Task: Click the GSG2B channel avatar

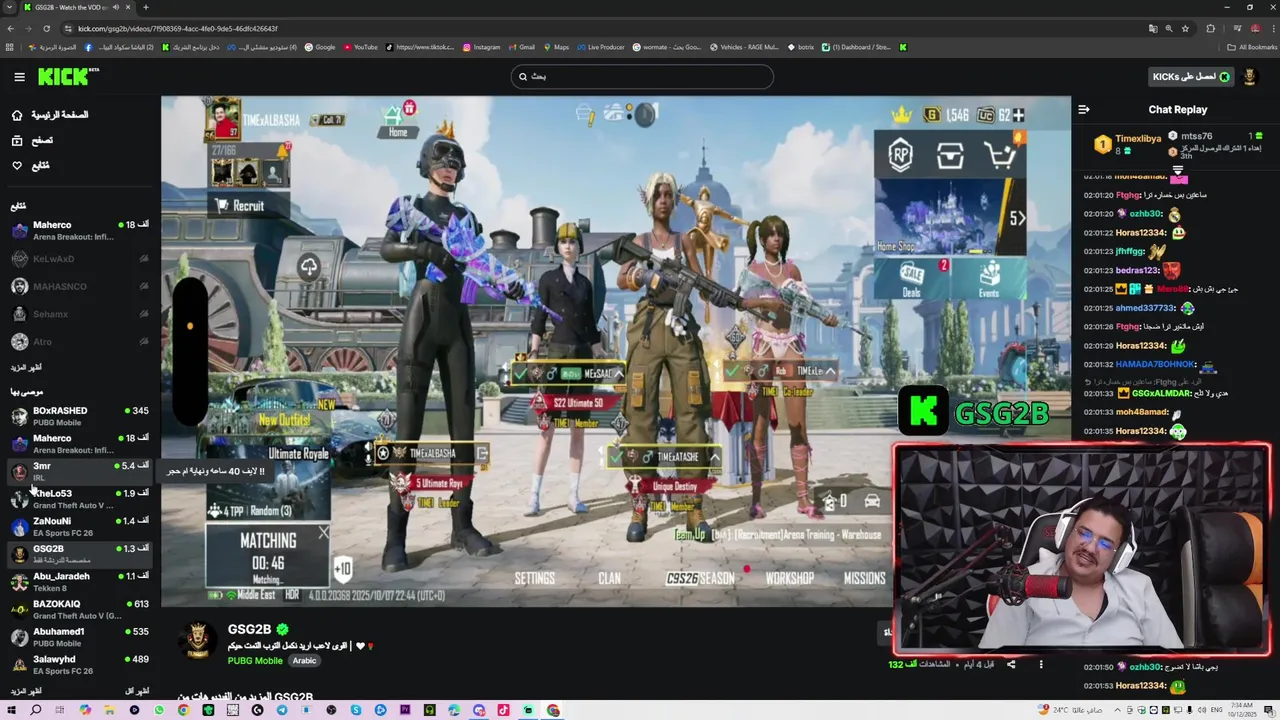Action: click(198, 641)
